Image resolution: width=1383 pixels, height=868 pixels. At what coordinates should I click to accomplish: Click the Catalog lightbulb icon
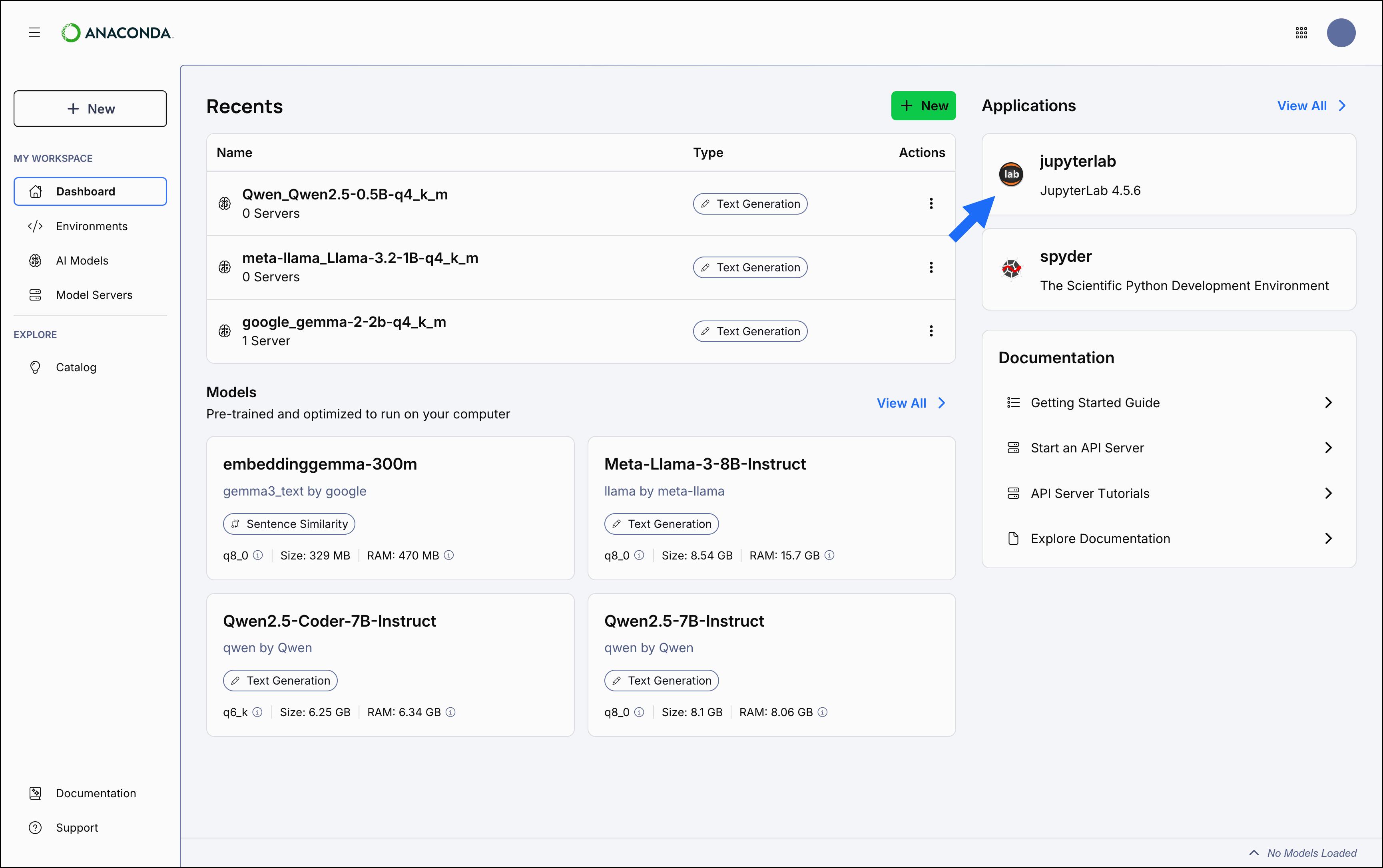point(35,367)
